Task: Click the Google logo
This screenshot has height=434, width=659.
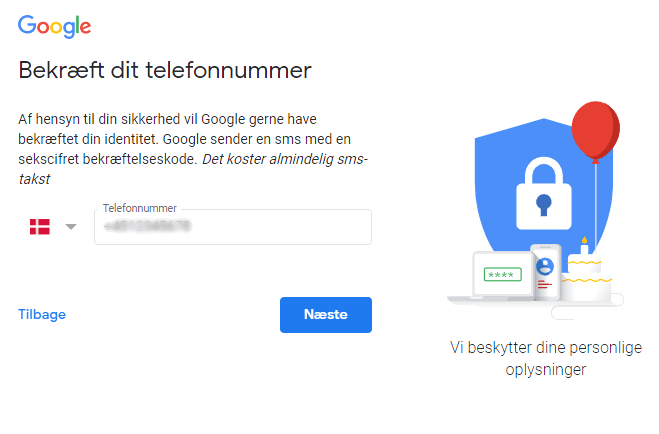Action: [x=55, y=27]
